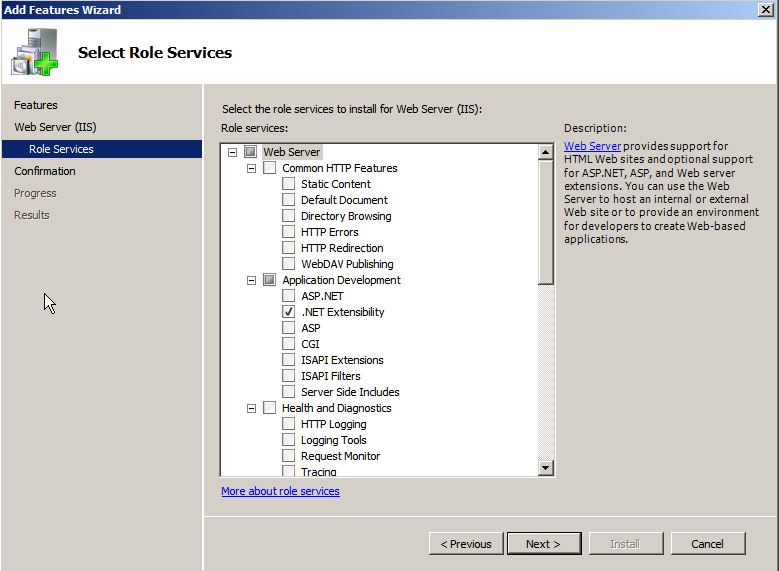Check the Common HTTP Features checkbox
The width and height of the screenshot is (779, 571).
(x=269, y=167)
